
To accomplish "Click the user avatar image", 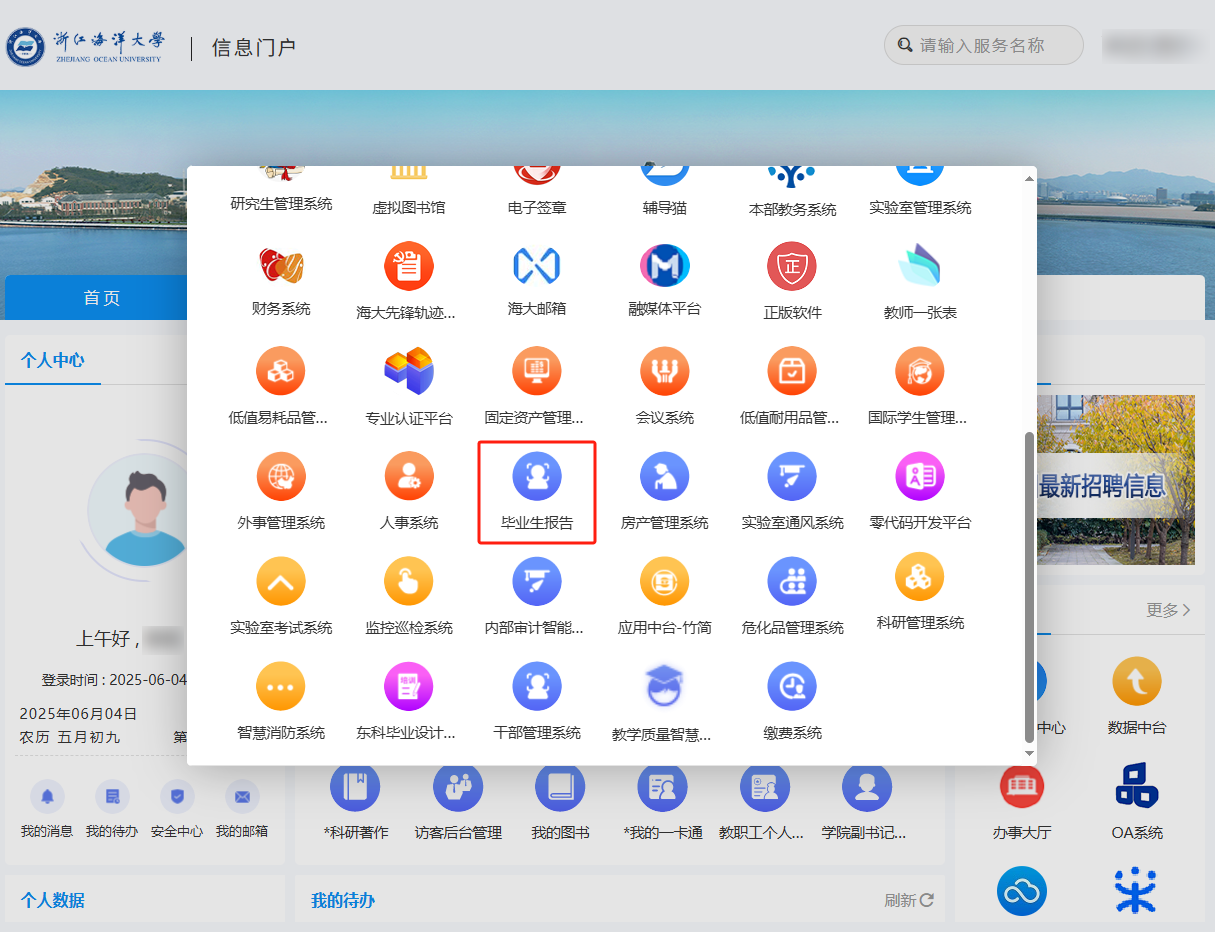I will click(x=140, y=508).
